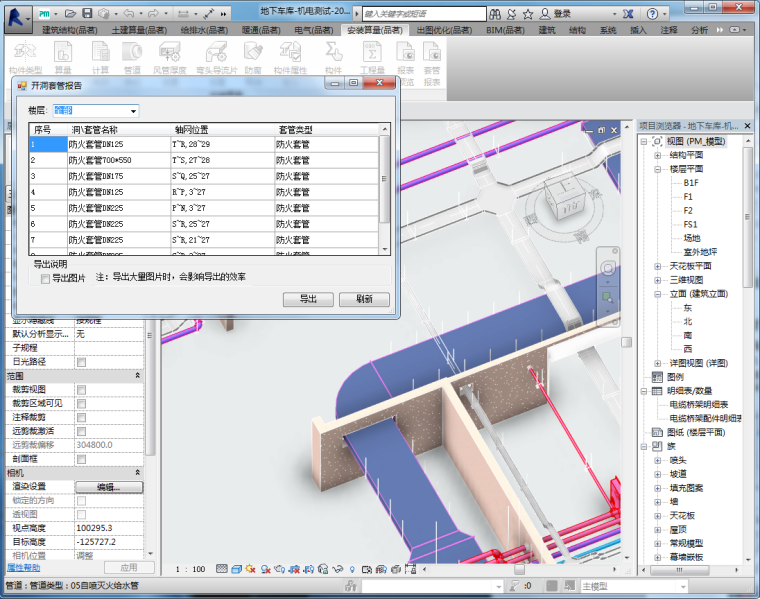Click the binoculars search icon in title bar

click(x=495, y=14)
